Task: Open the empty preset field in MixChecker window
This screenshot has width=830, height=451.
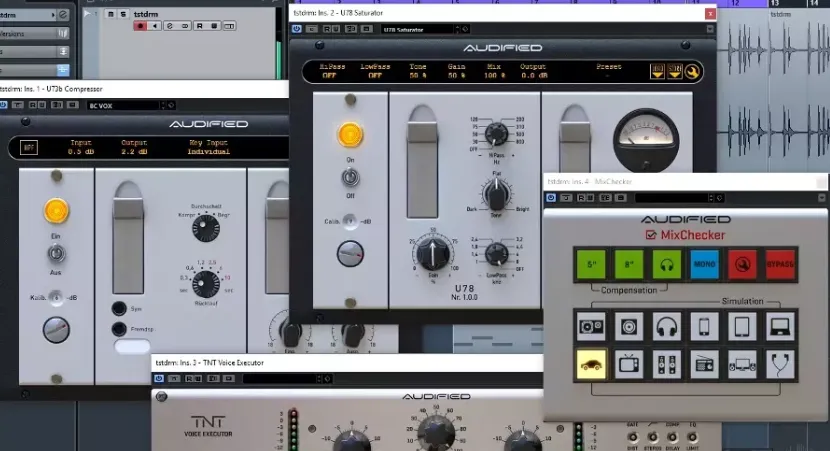Action: coord(674,198)
